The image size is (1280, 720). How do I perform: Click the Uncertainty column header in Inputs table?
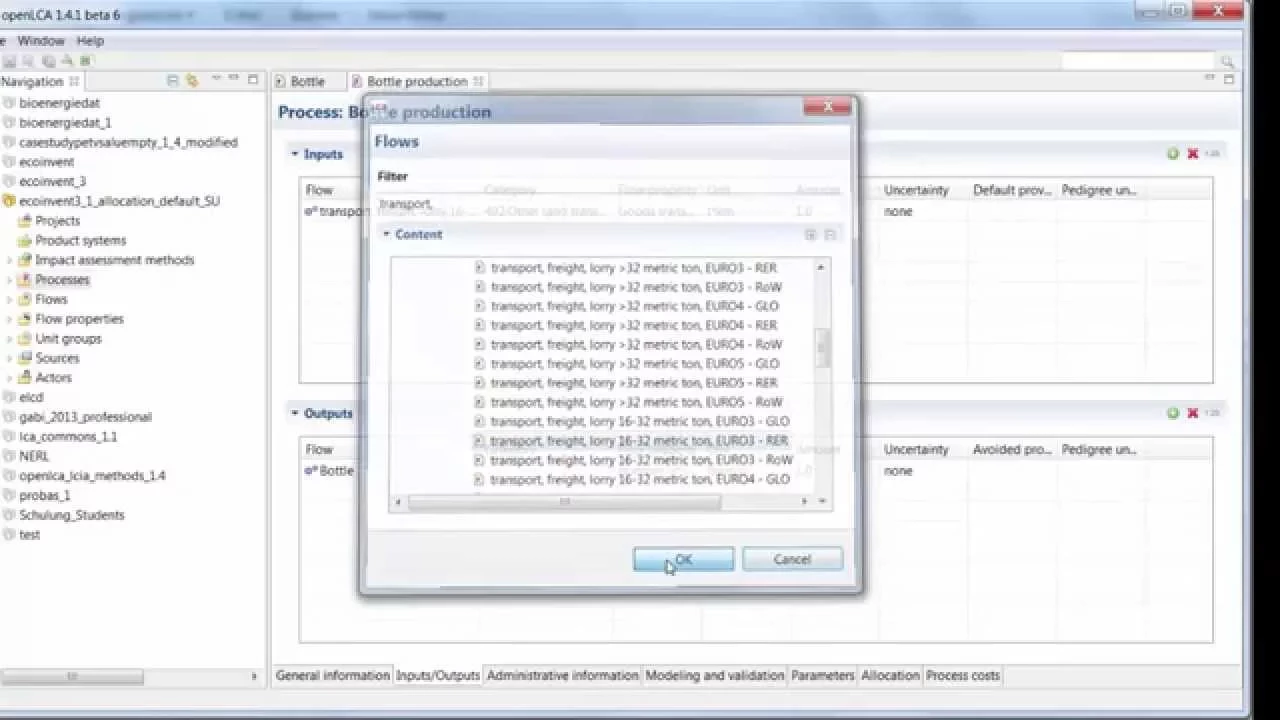(916, 190)
